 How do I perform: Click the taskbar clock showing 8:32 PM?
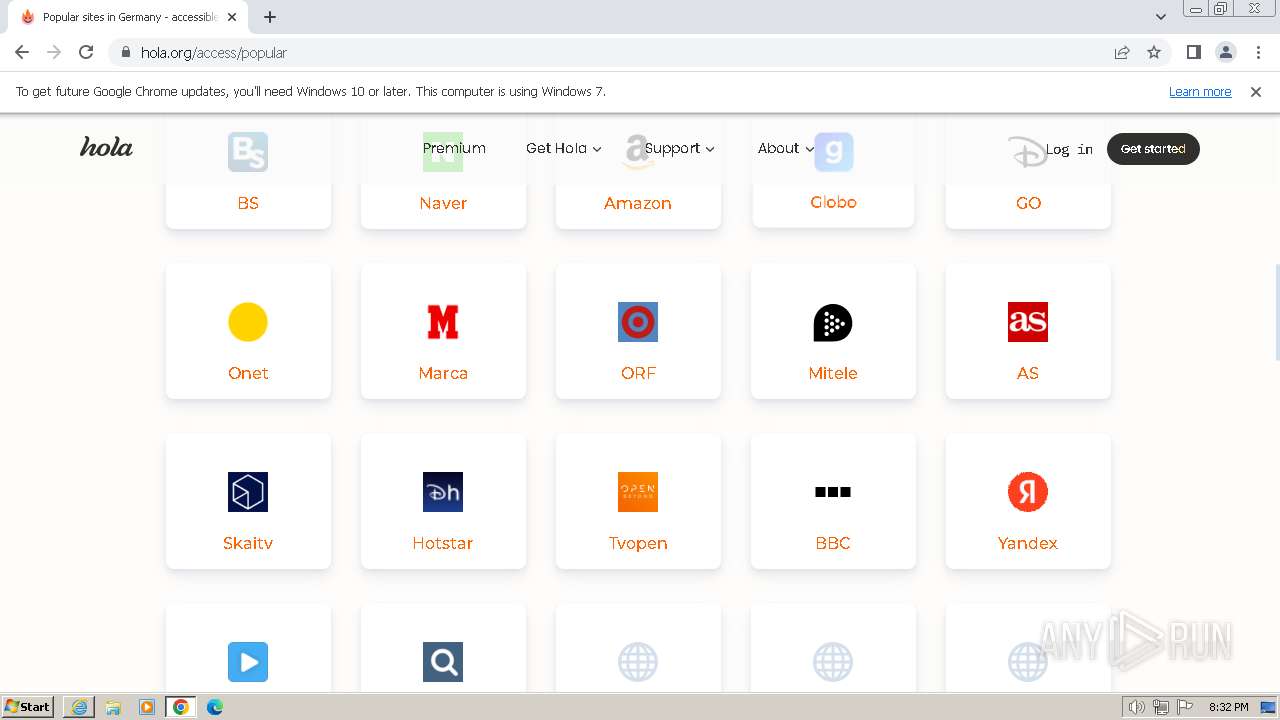[1228, 707]
